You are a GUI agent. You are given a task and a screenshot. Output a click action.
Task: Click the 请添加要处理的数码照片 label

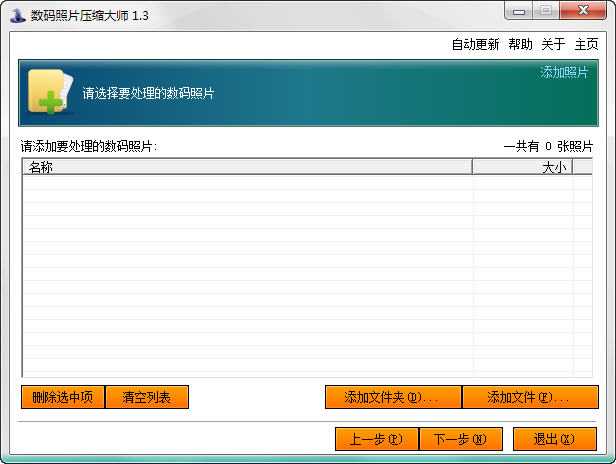coord(89,147)
